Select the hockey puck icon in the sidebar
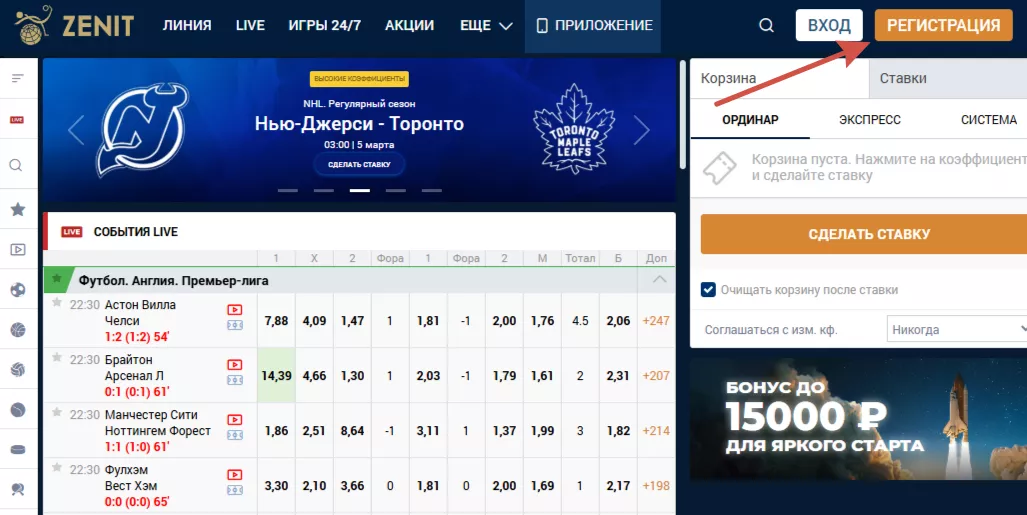This screenshot has height=515, width=1027. 17,449
